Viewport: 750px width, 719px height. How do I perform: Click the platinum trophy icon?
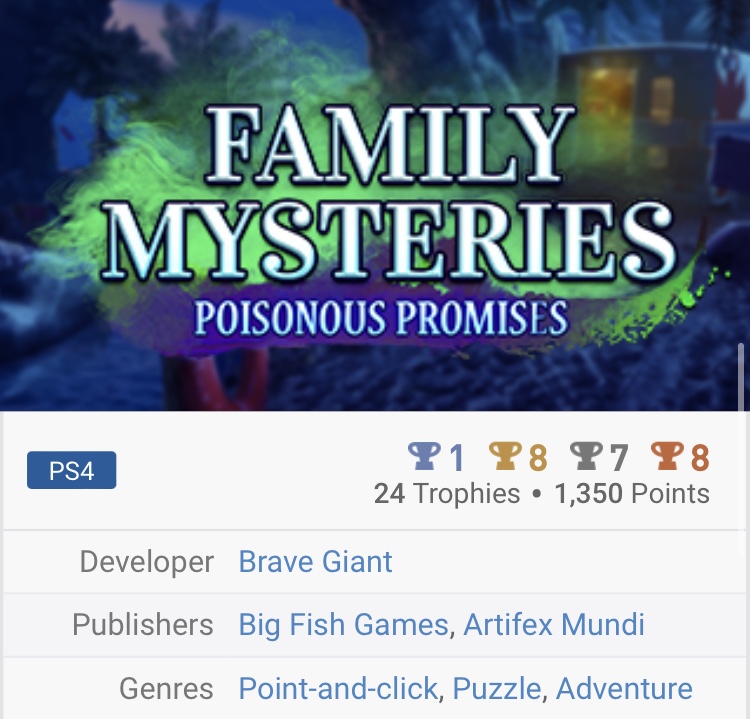424,456
